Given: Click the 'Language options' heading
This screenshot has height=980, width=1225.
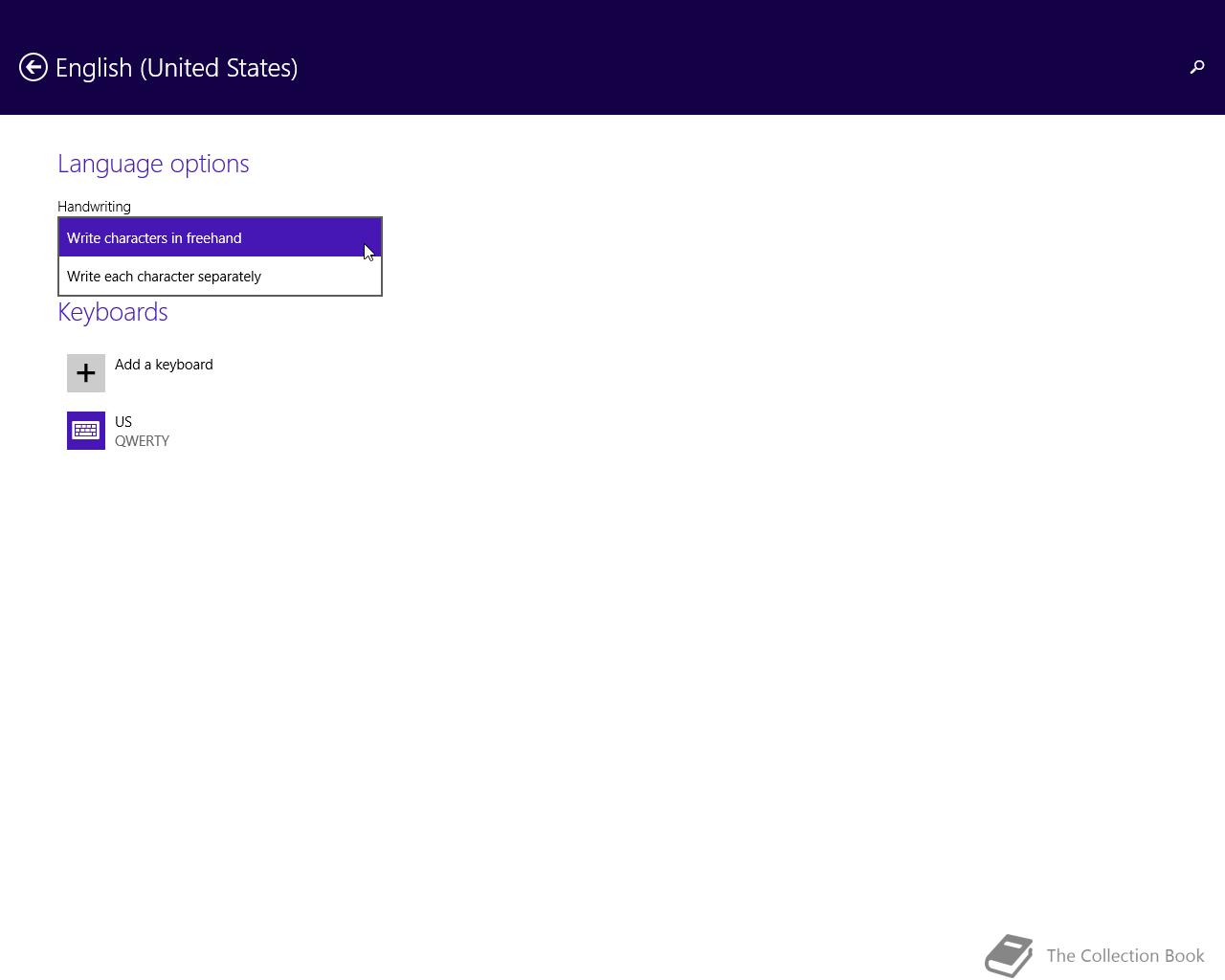Looking at the screenshot, I should click(153, 164).
